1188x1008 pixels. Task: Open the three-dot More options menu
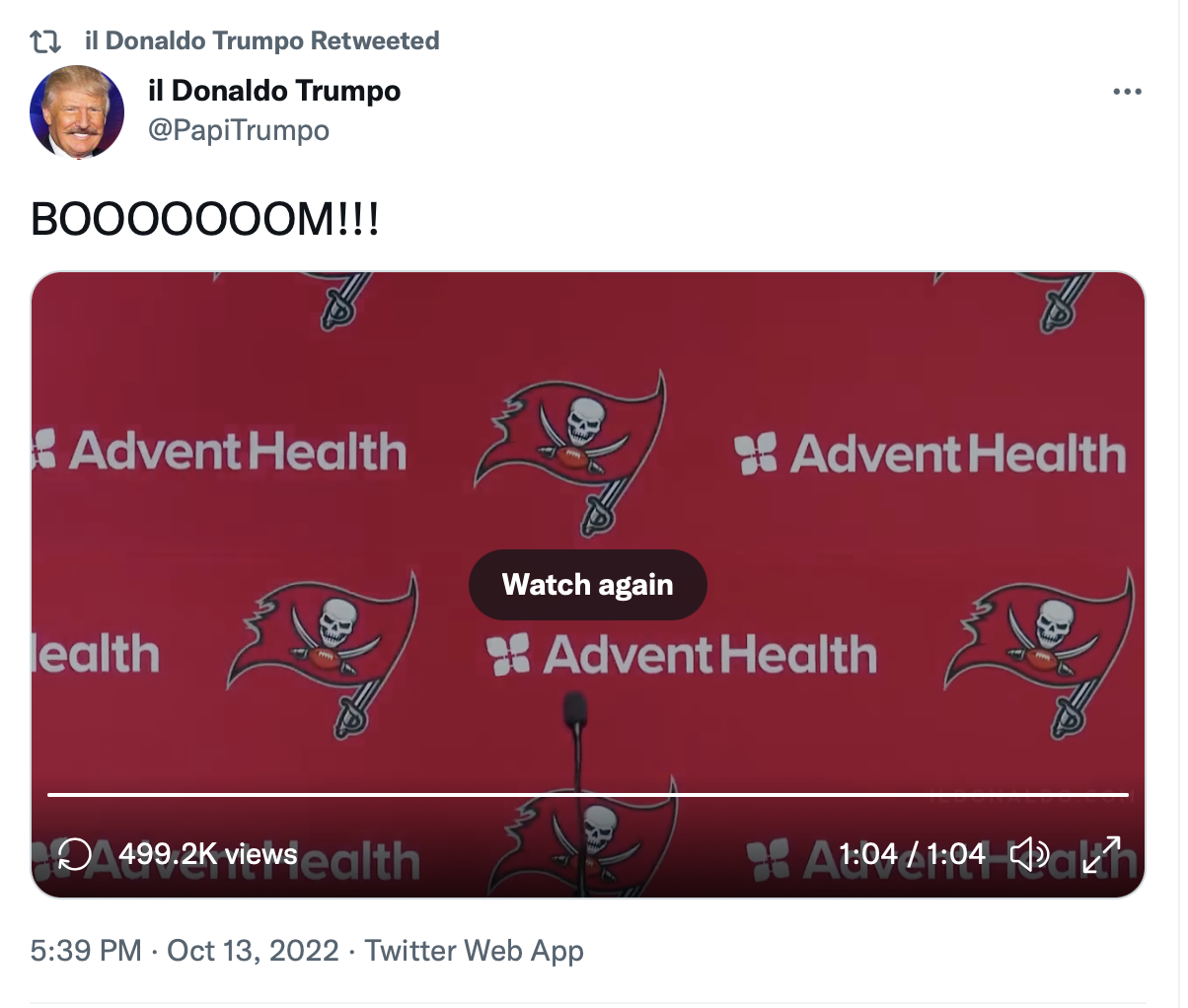1127,92
